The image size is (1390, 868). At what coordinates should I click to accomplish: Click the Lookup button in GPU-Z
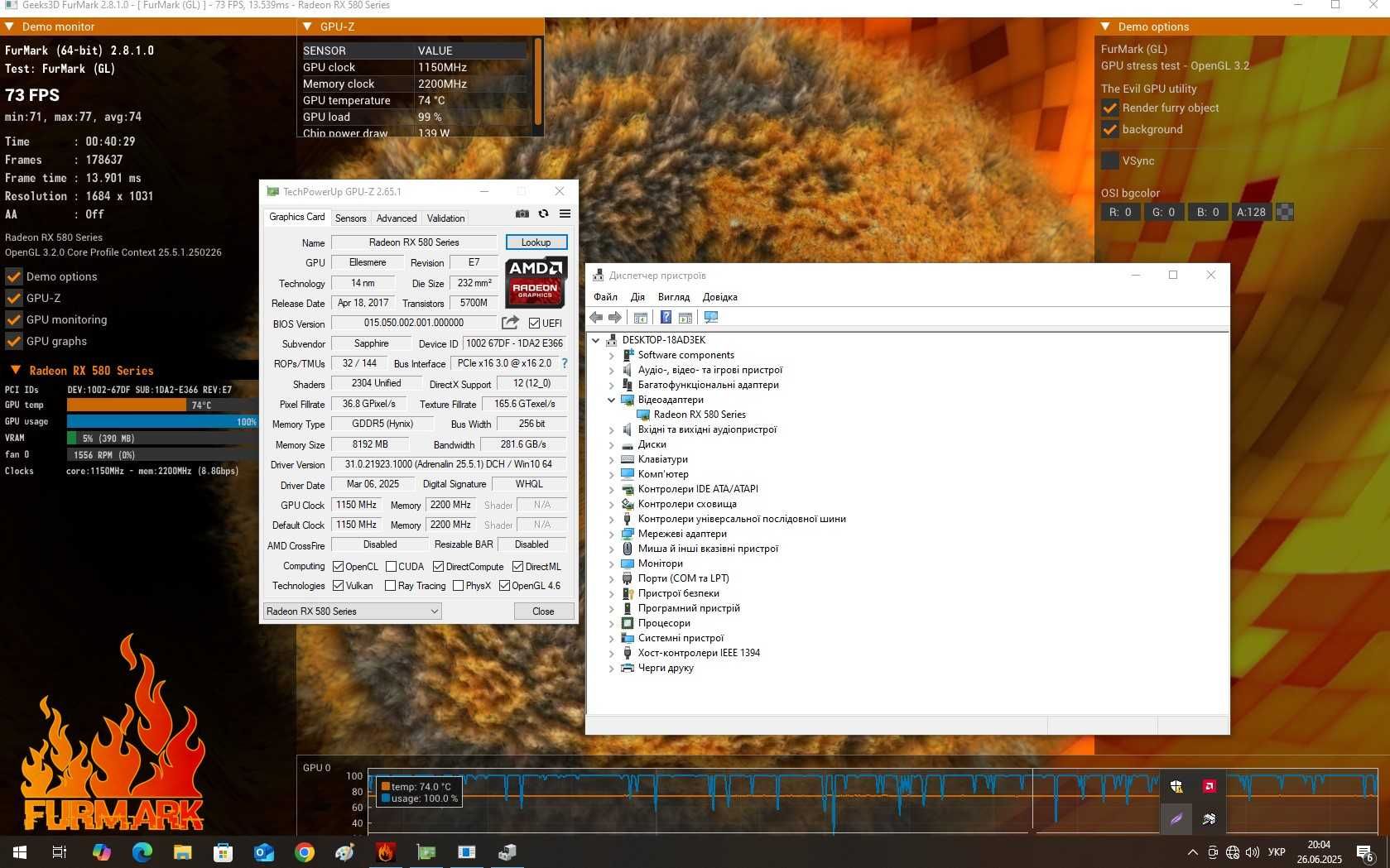(x=536, y=242)
